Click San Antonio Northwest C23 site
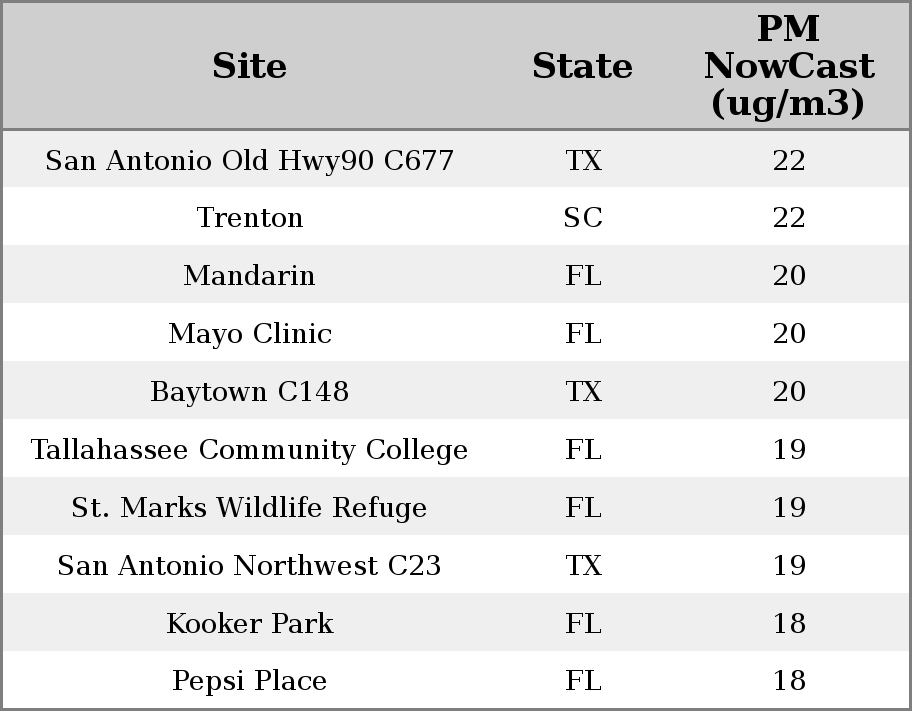The height and width of the screenshot is (711, 912). (x=249, y=566)
